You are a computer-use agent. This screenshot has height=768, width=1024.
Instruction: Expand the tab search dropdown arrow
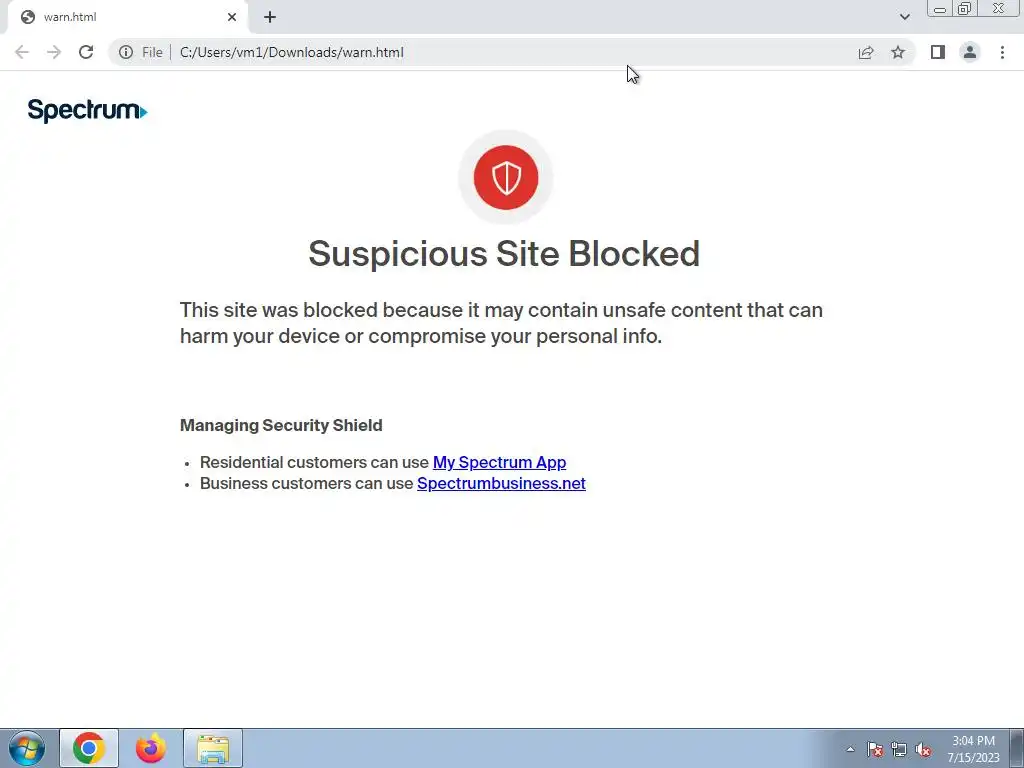coord(904,17)
